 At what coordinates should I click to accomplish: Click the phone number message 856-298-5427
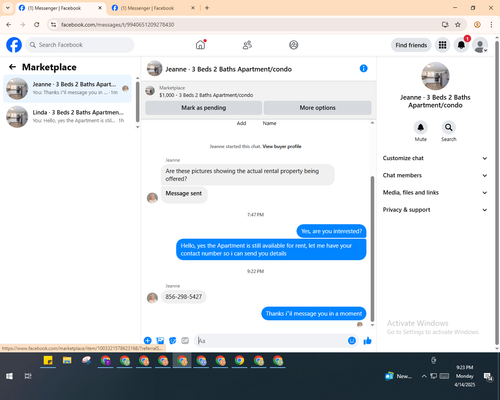(184, 297)
